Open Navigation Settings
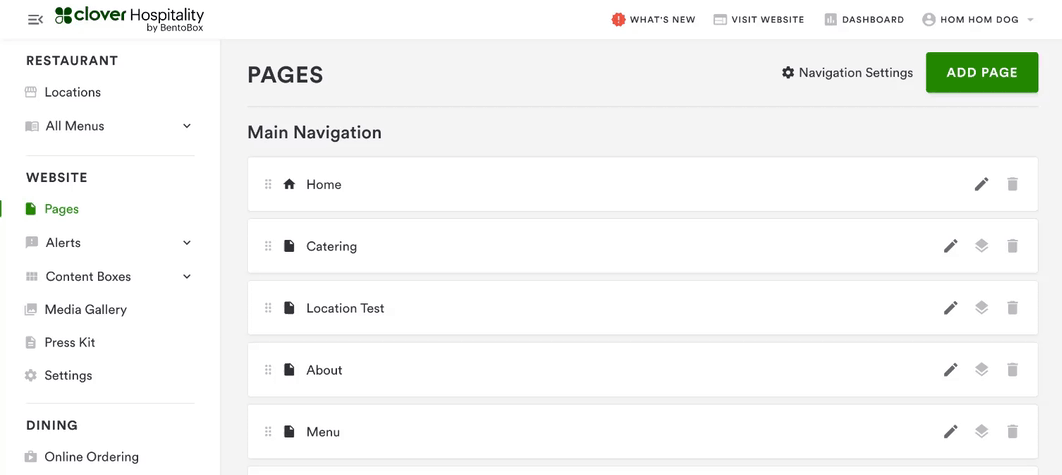Image resolution: width=1062 pixels, height=475 pixels. (847, 73)
